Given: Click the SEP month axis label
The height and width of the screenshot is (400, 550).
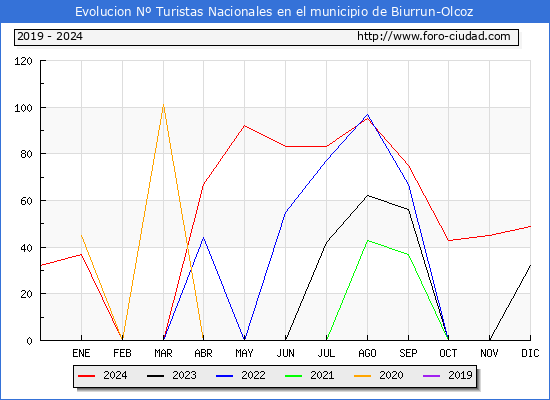Looking at the screenshot, I should click(408, 353).
